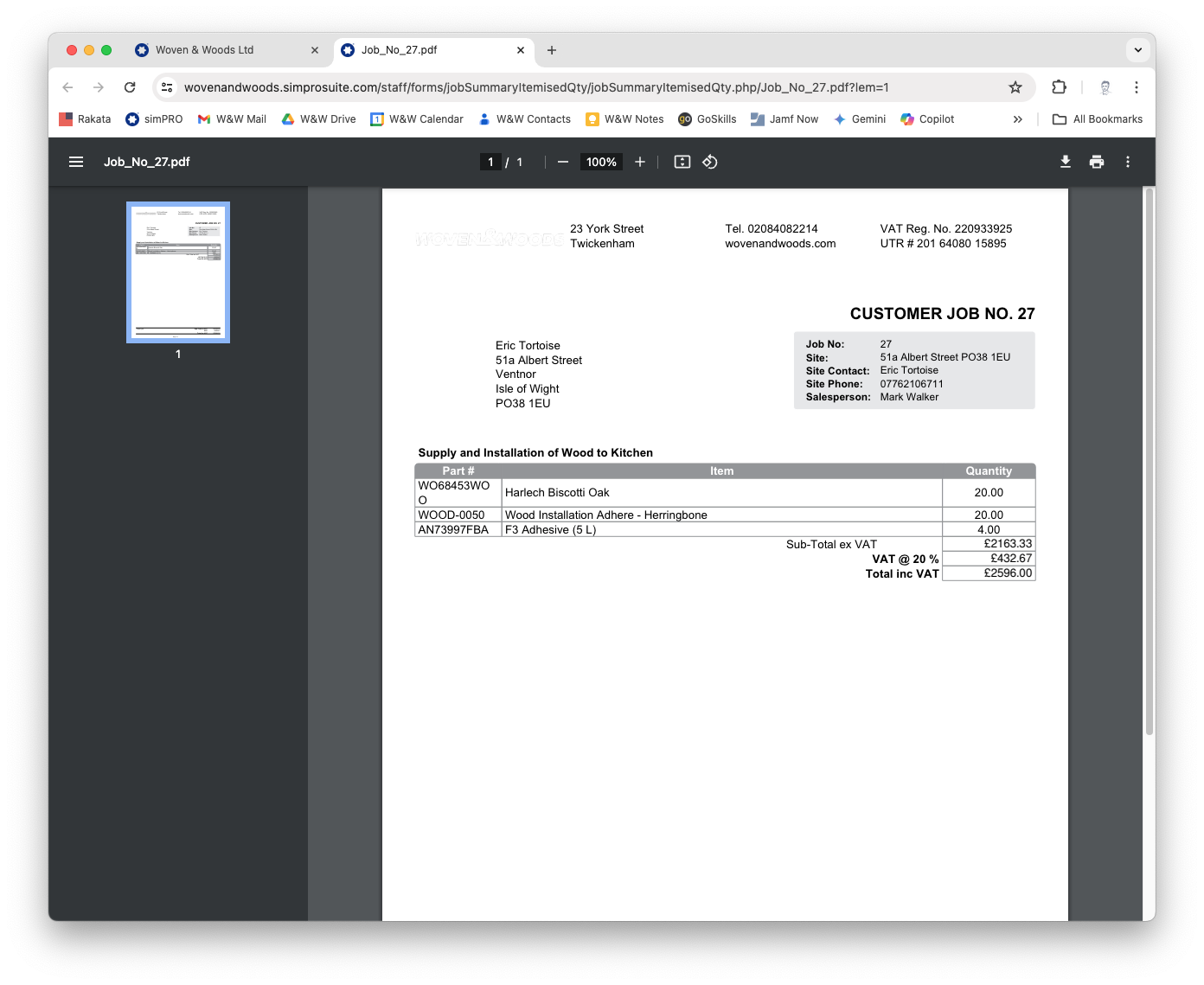Open the All Bookmarks folder

pyautogui.click(x=1098, y=119)
